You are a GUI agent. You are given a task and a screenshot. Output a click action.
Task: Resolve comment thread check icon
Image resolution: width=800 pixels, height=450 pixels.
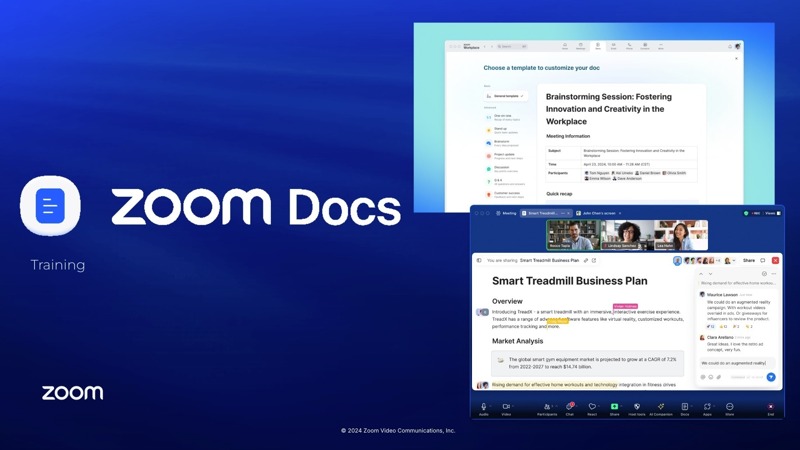point(764,274)
